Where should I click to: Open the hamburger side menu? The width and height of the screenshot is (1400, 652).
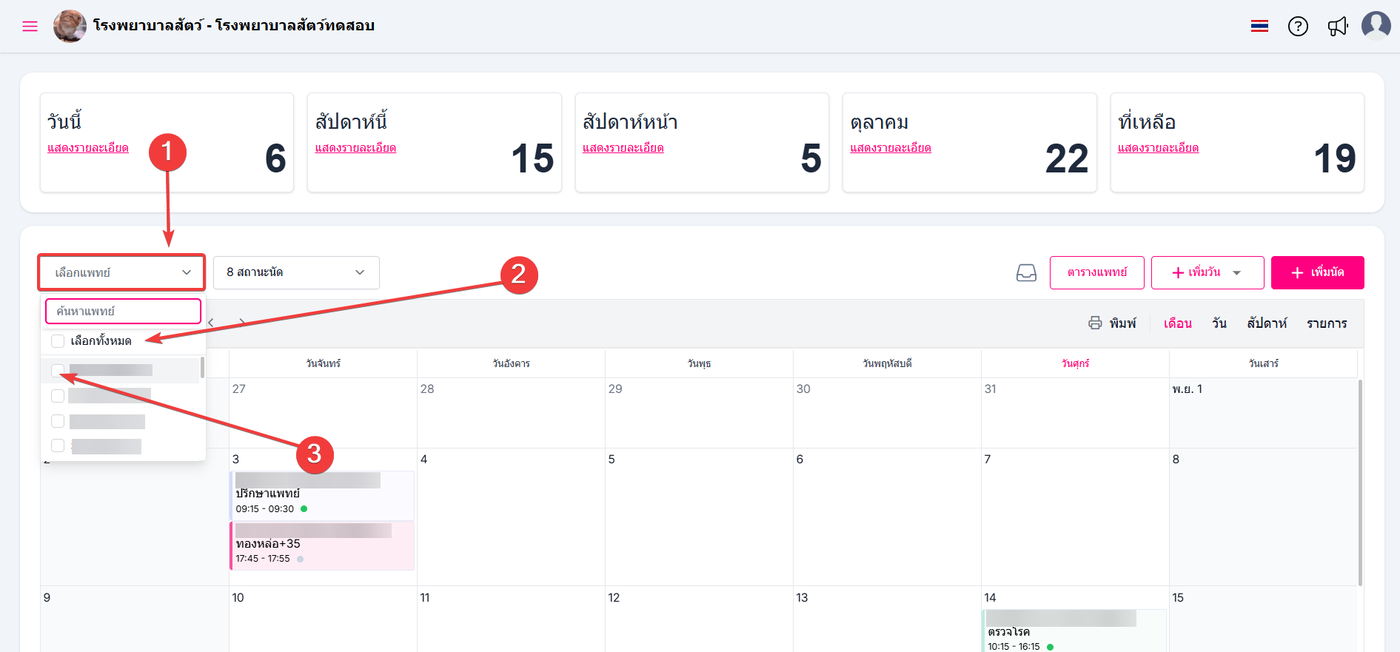30,26
